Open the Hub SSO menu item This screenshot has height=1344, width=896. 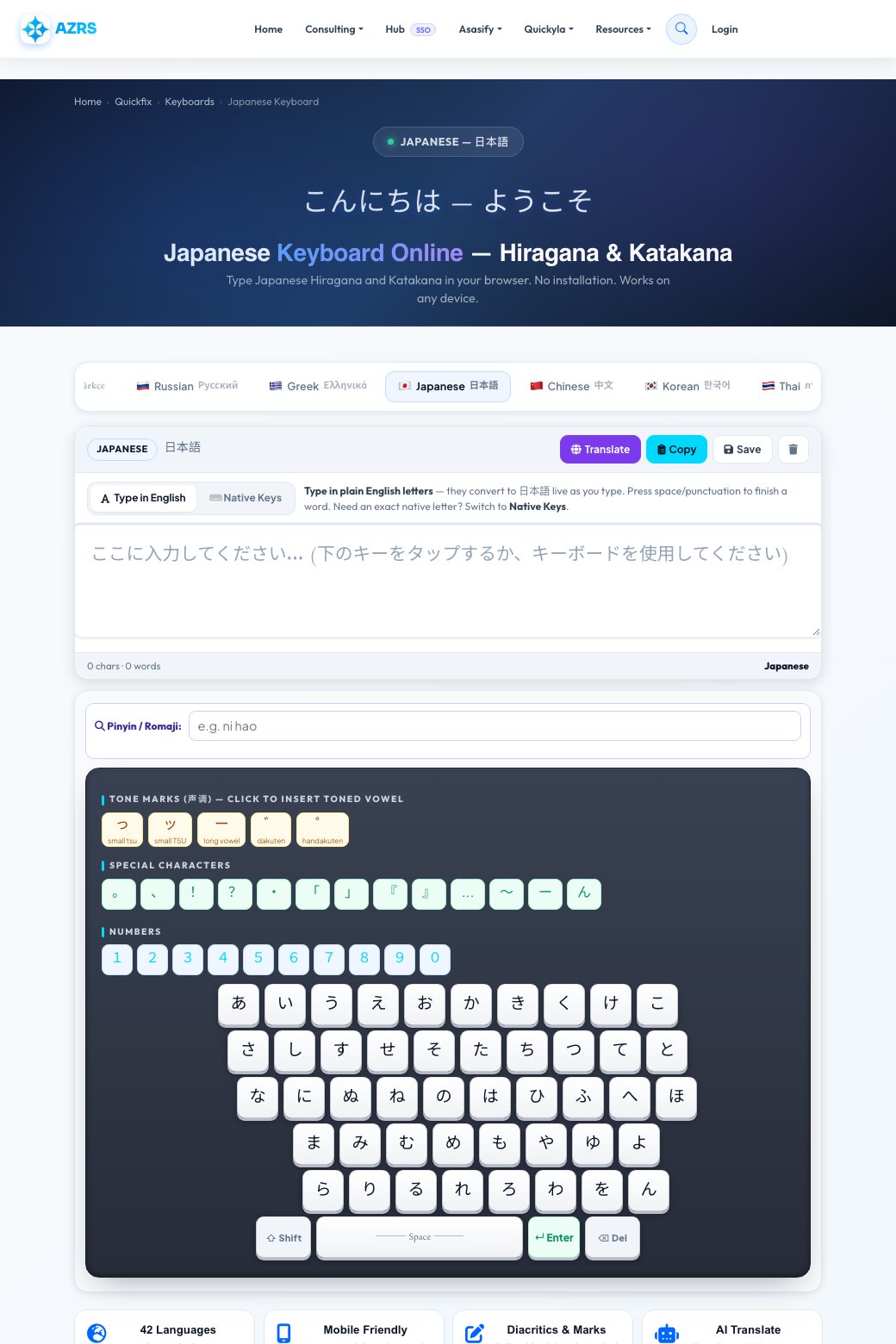pos(410,29)
